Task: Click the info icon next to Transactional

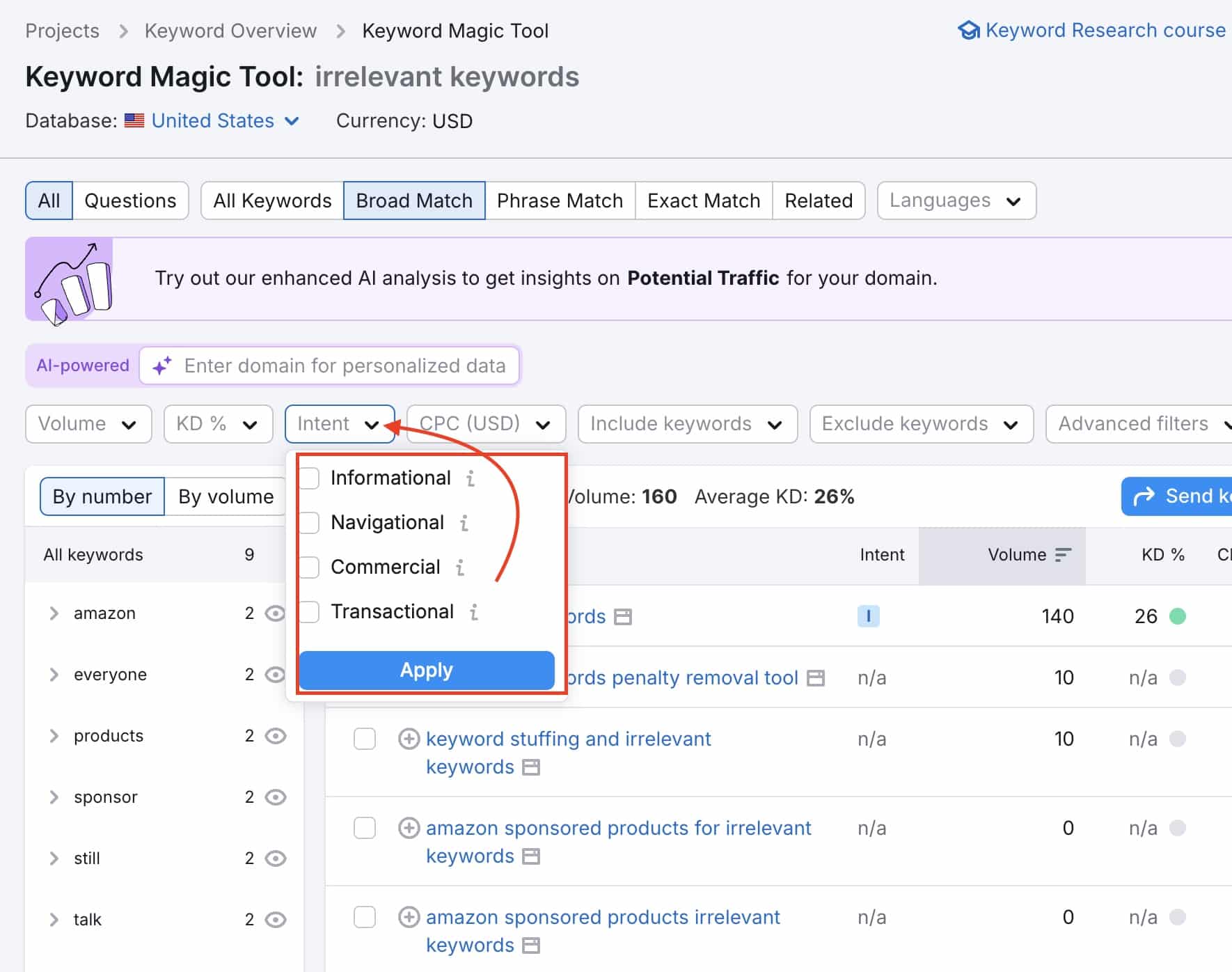Action: click(474, 612)
